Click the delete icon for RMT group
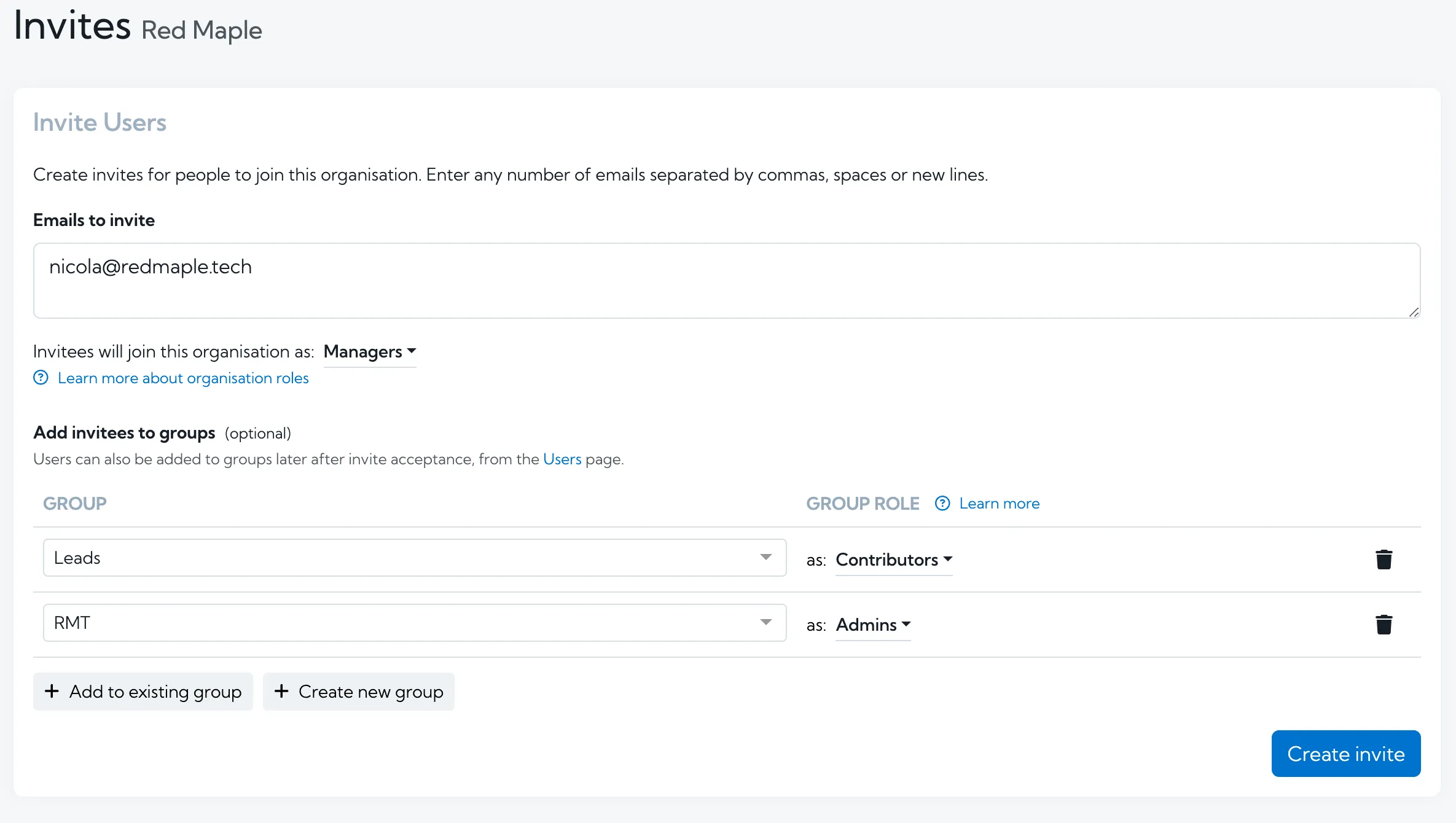 pyautogui.click(x=1384, y=624)
